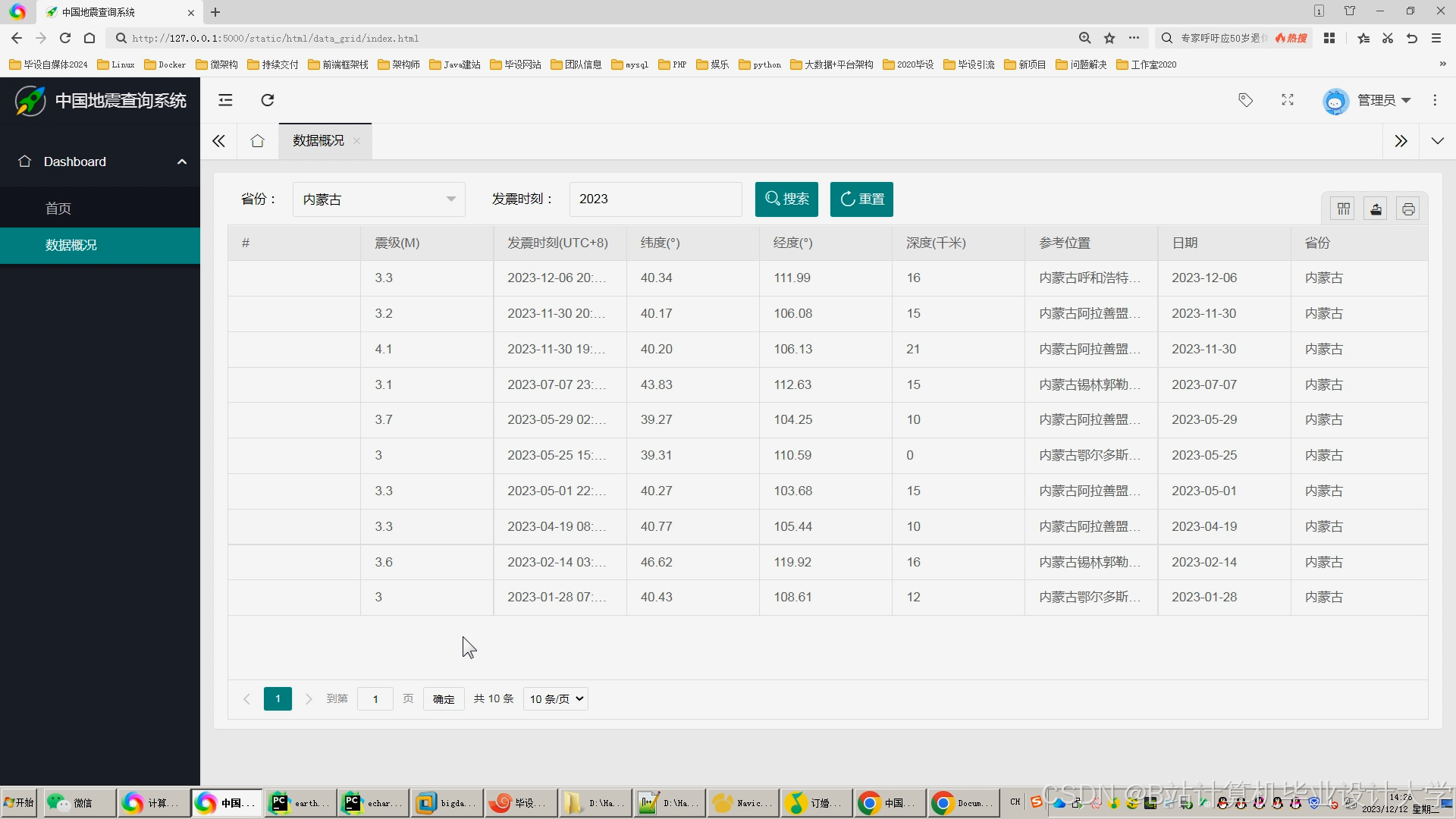Toggle the bookmark star in the address bar
This screenshot has height=819, width=1456.
(x=1109, y=38)
